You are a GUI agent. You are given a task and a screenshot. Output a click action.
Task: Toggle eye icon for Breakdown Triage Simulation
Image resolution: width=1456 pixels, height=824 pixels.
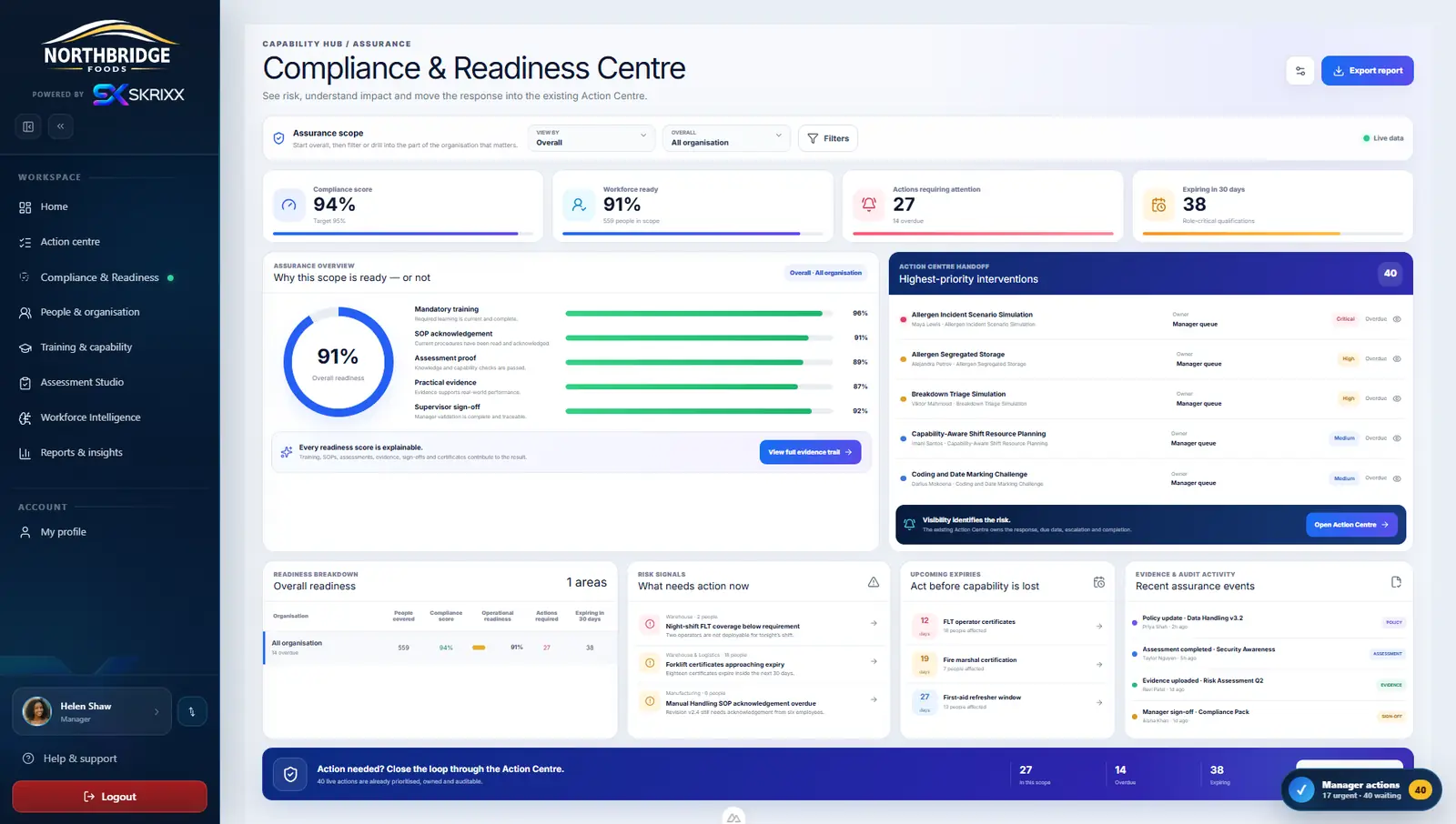[x=1397, y=398]
